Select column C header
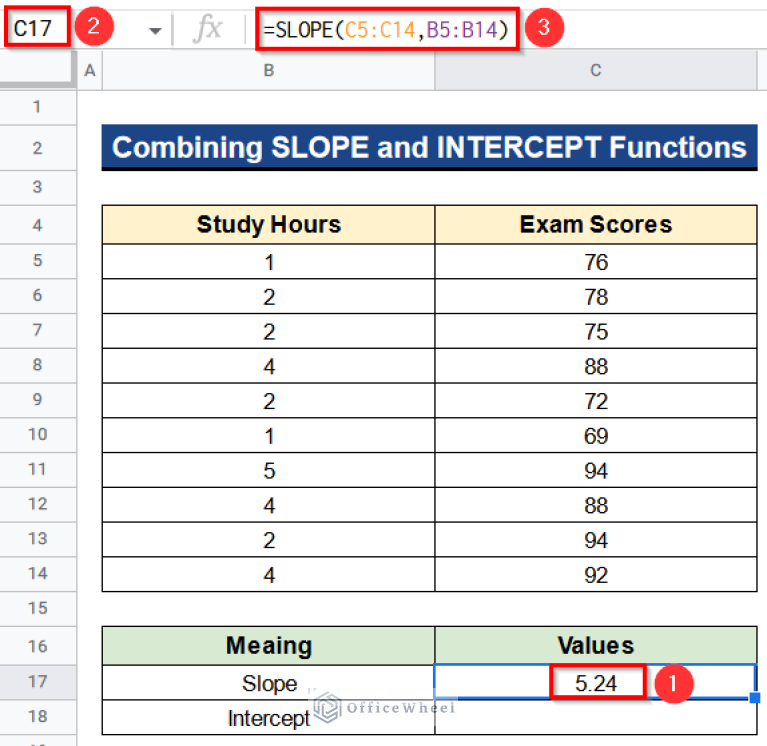767x746 pixels. [x=596, y=70]
